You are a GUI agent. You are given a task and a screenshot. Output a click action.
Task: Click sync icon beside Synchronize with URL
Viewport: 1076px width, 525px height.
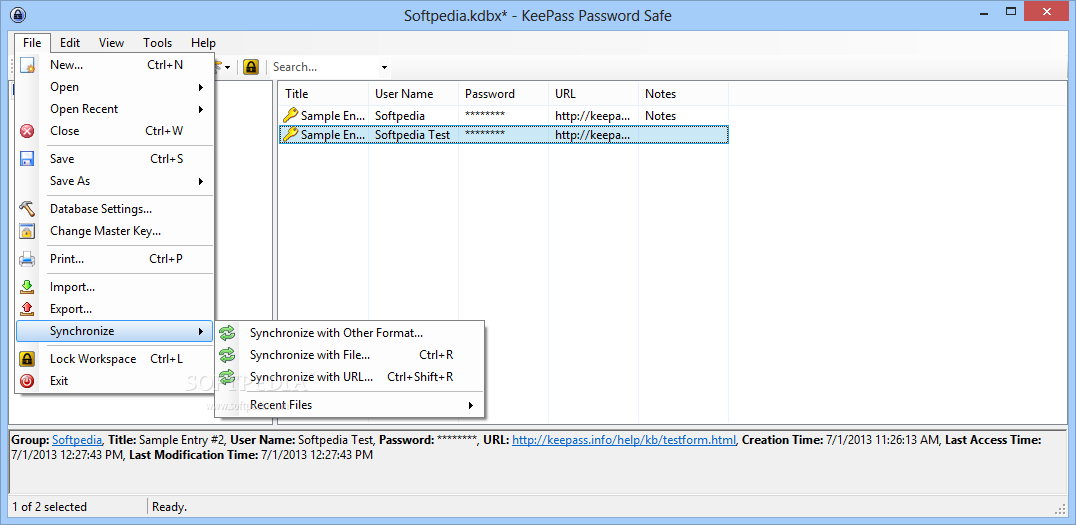(226, 377)
